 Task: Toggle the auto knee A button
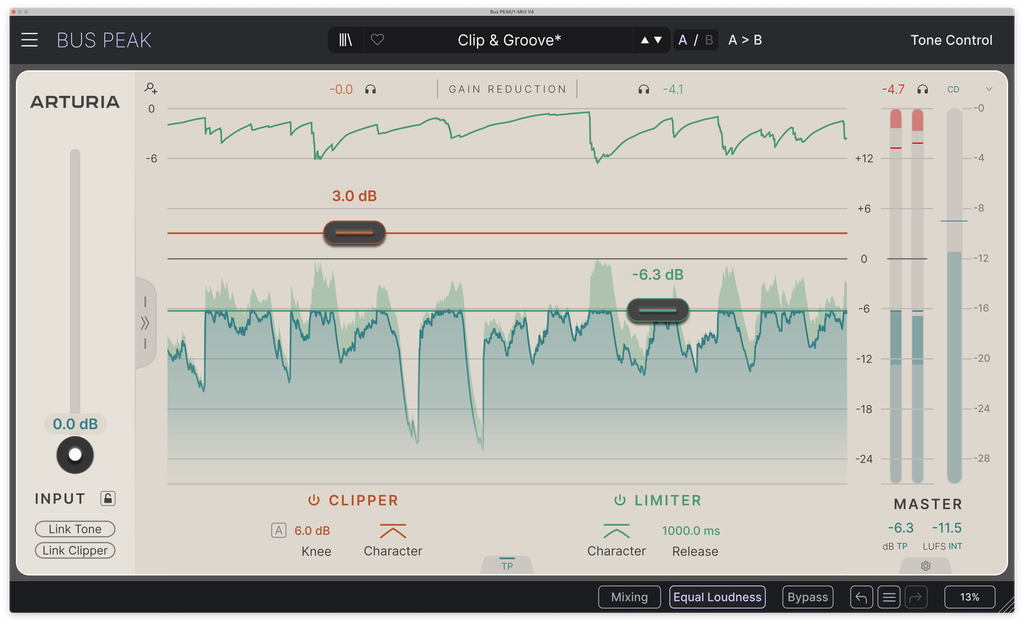click(x=279, y=531)
